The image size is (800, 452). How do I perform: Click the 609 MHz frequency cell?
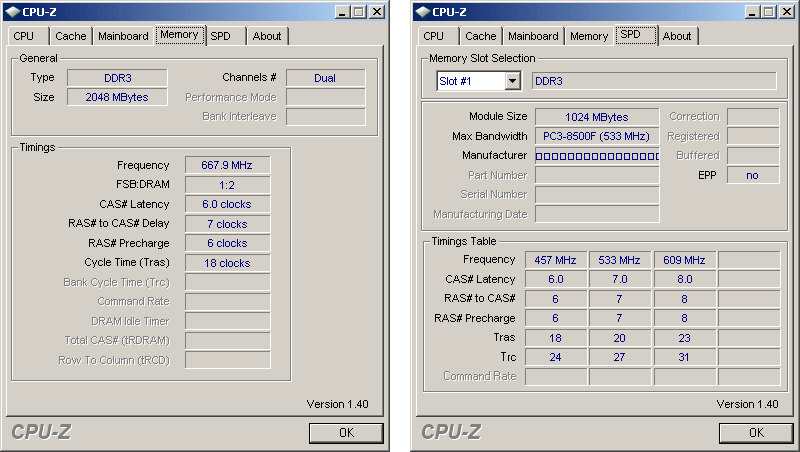[x=685, y=260]
